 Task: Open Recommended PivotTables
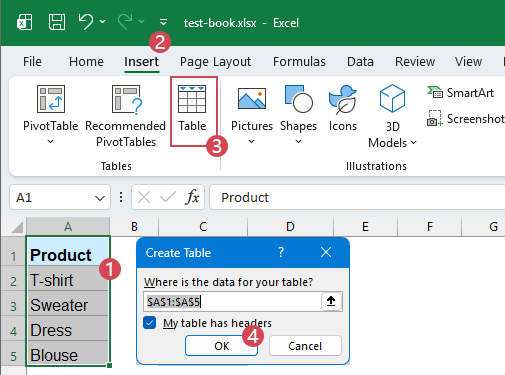pyautogui.click(x=126, y=115)
